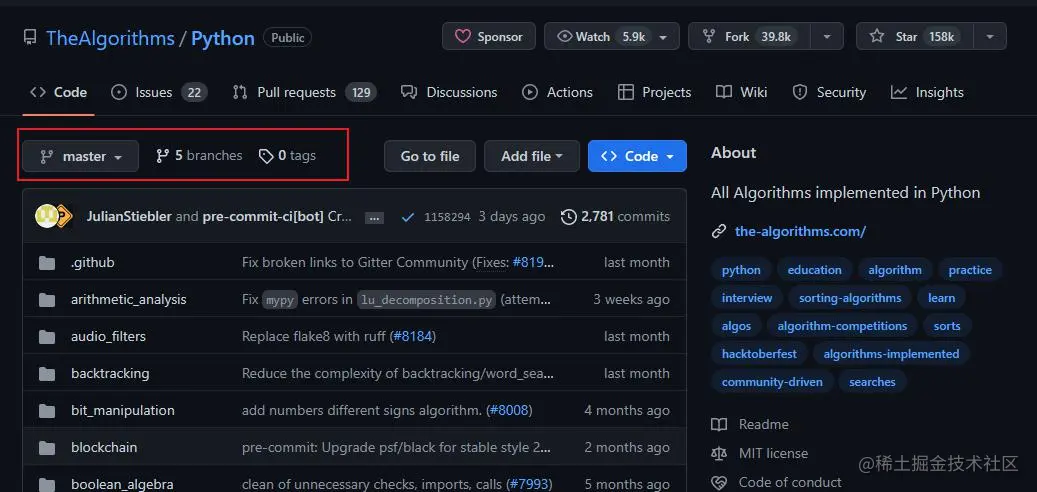Open the Code of conduct link
This screenshot has width=1037, height=492.
tap(776, 483)
